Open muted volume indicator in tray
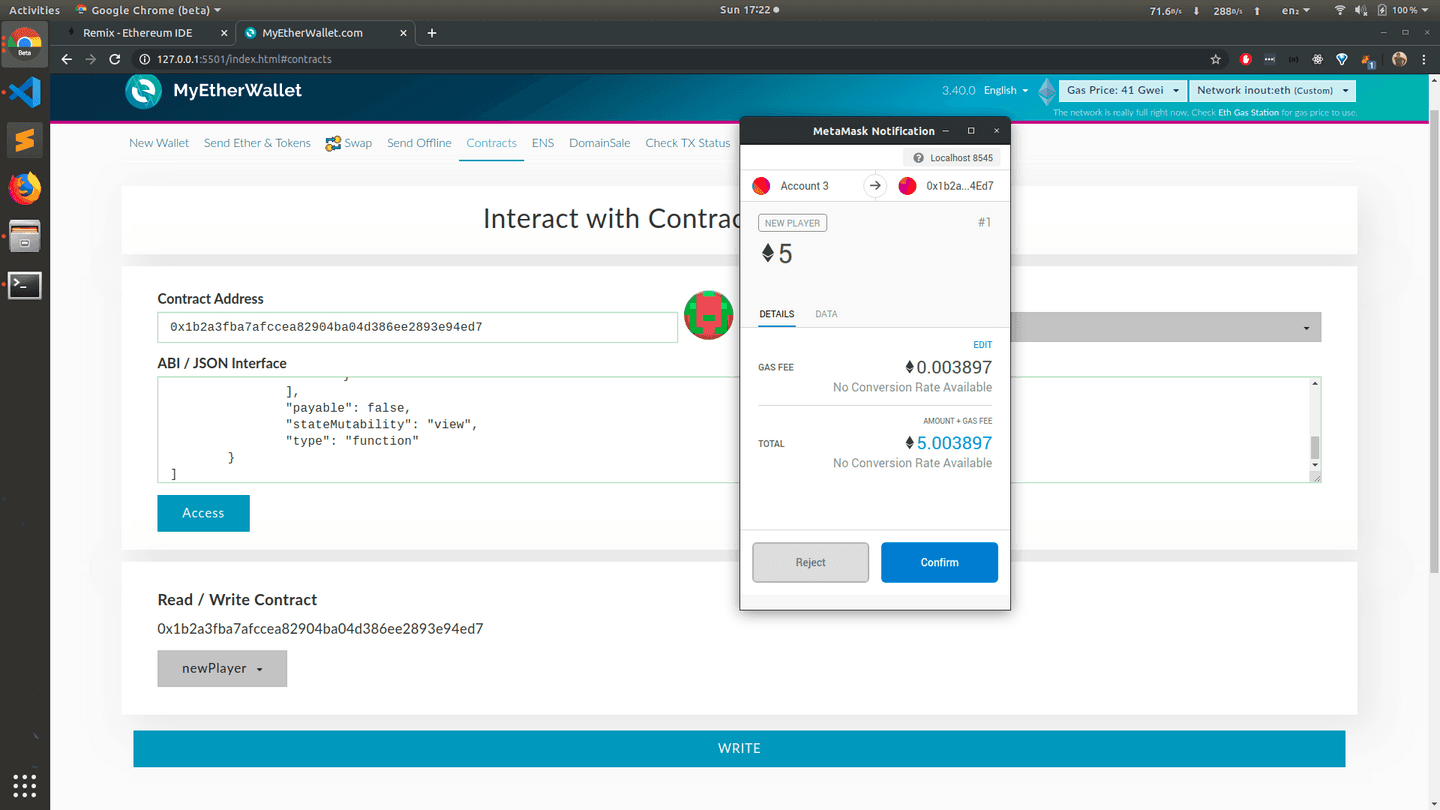 (x=1362, y=10)
